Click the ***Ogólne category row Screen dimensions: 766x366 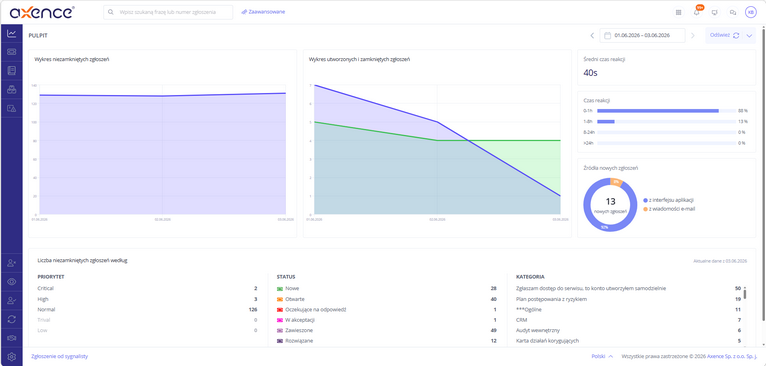click(x=628, y=309)
